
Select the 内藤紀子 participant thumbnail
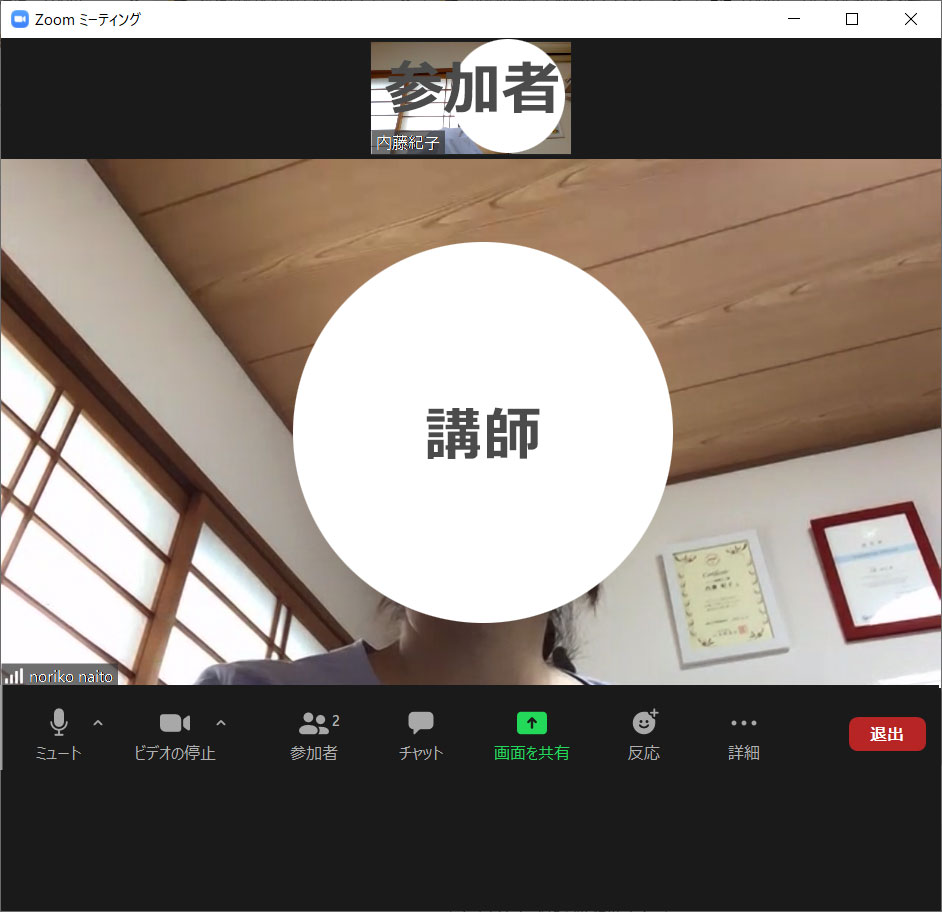pos(470,97)
